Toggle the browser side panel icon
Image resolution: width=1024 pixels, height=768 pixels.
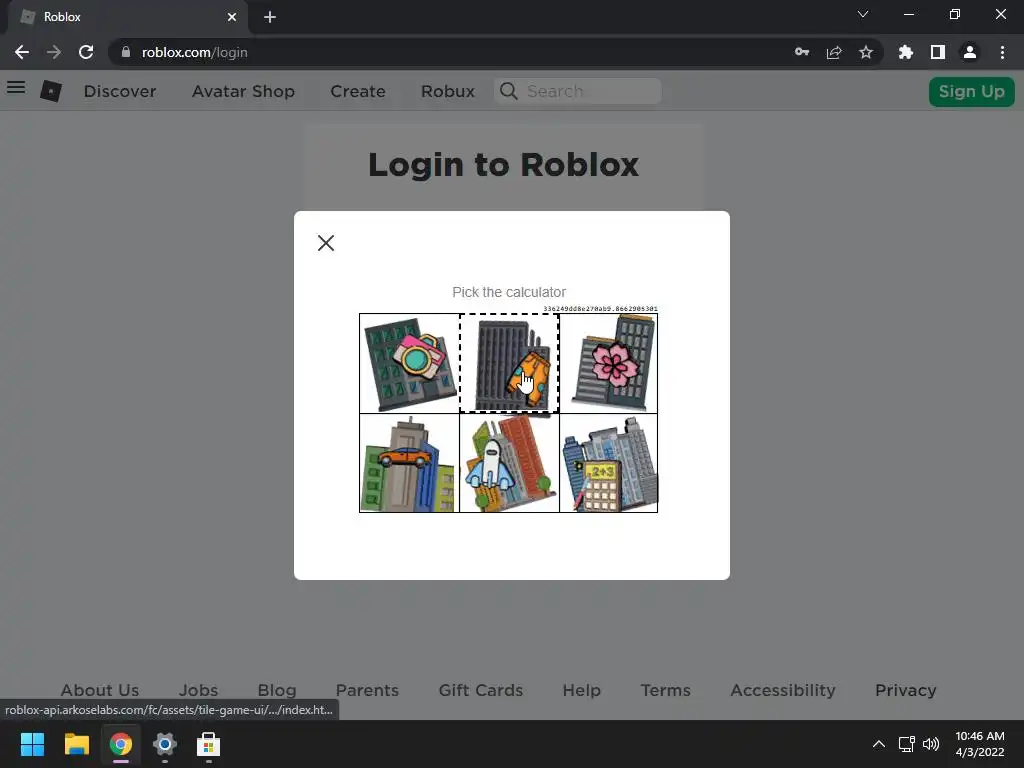point(938,52)
